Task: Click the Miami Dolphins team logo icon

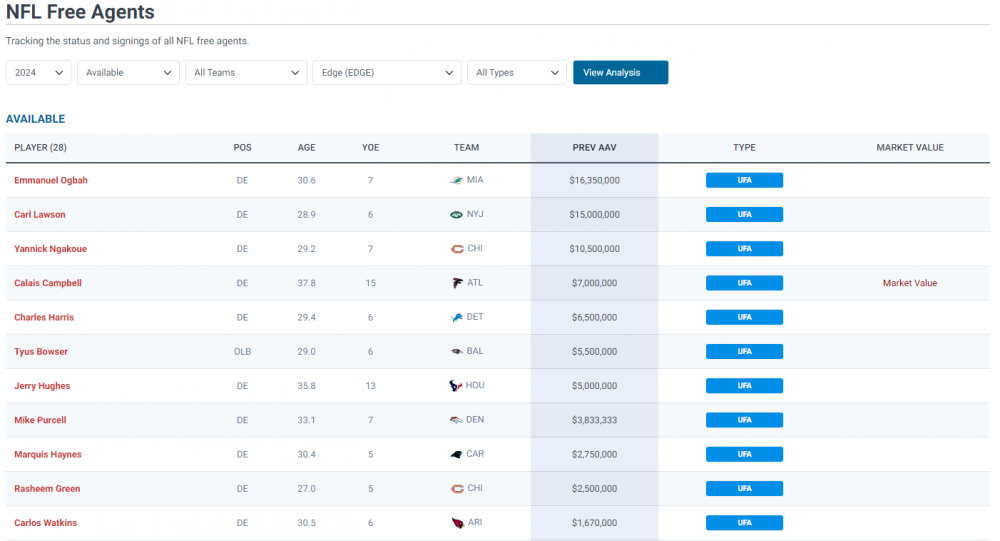Action: coord(457,181)
